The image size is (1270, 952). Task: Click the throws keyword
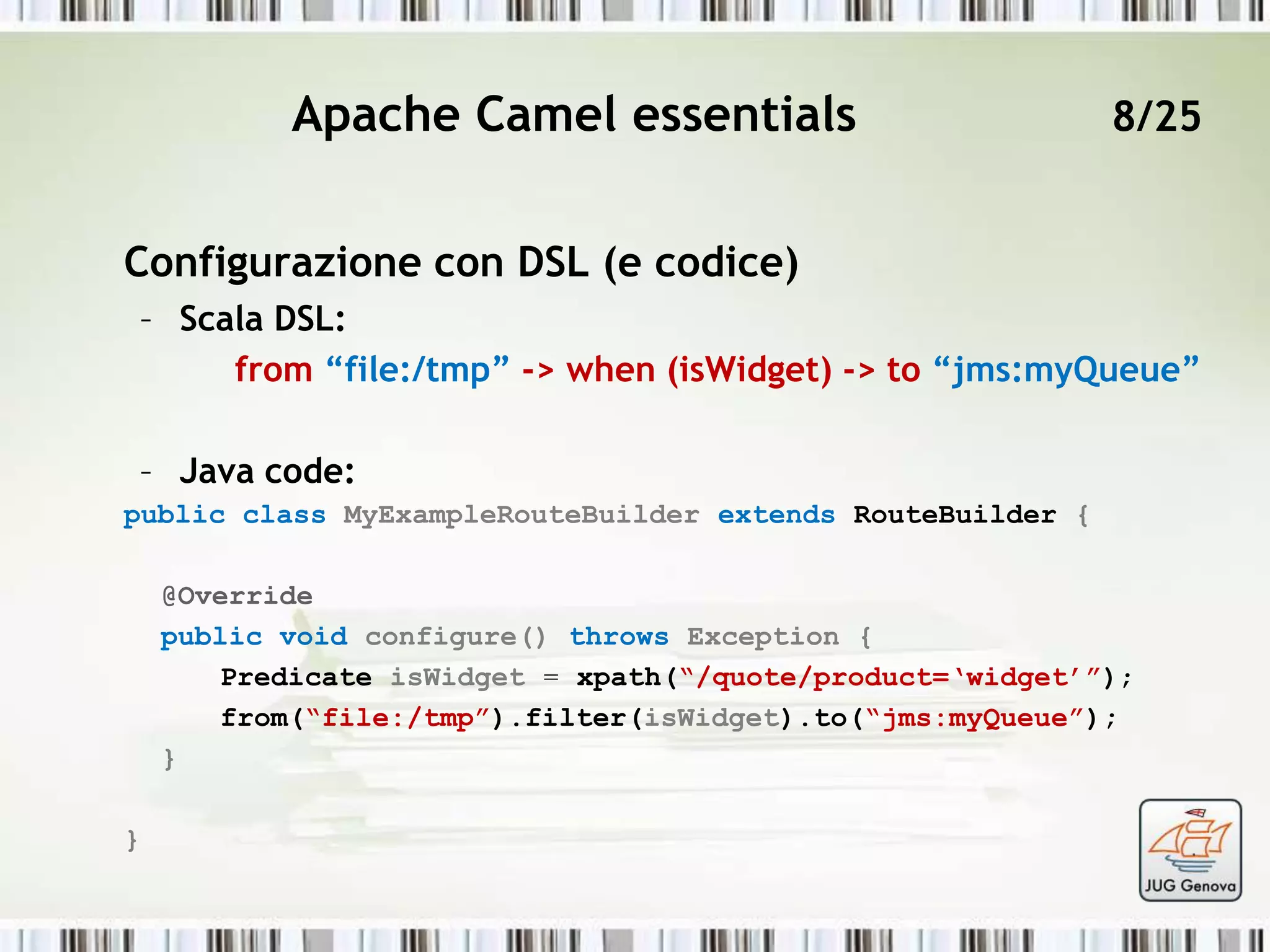click(619, 637)
